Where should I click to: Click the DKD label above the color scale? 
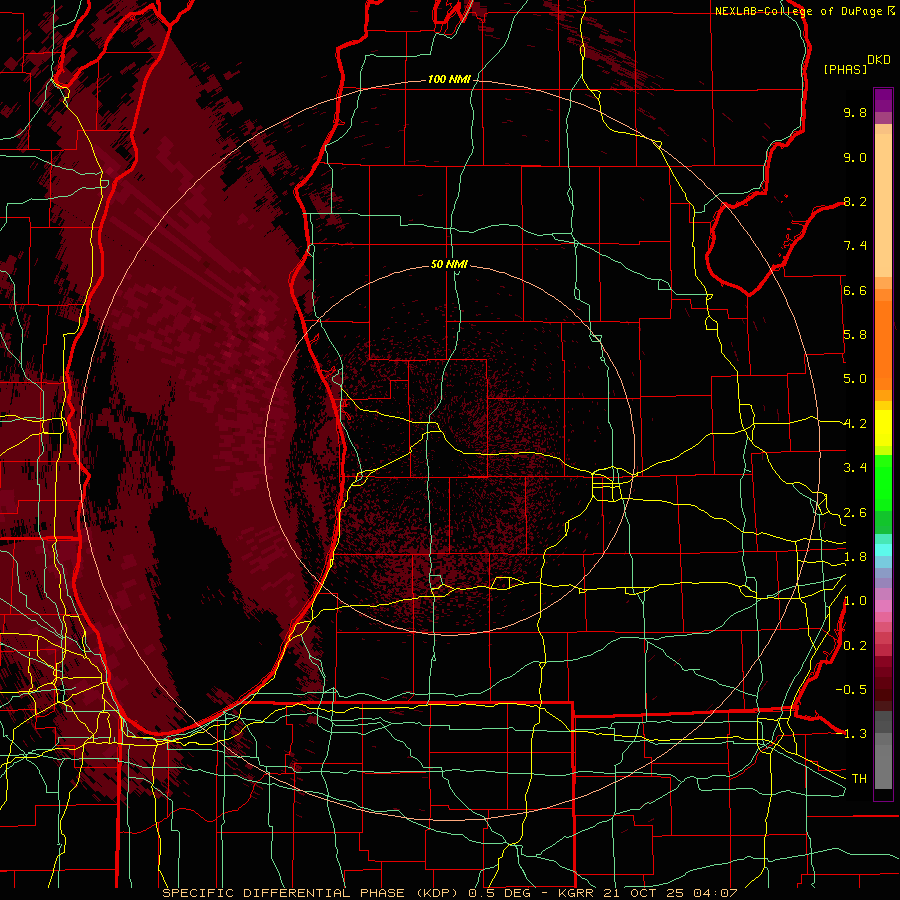point(879,60)
